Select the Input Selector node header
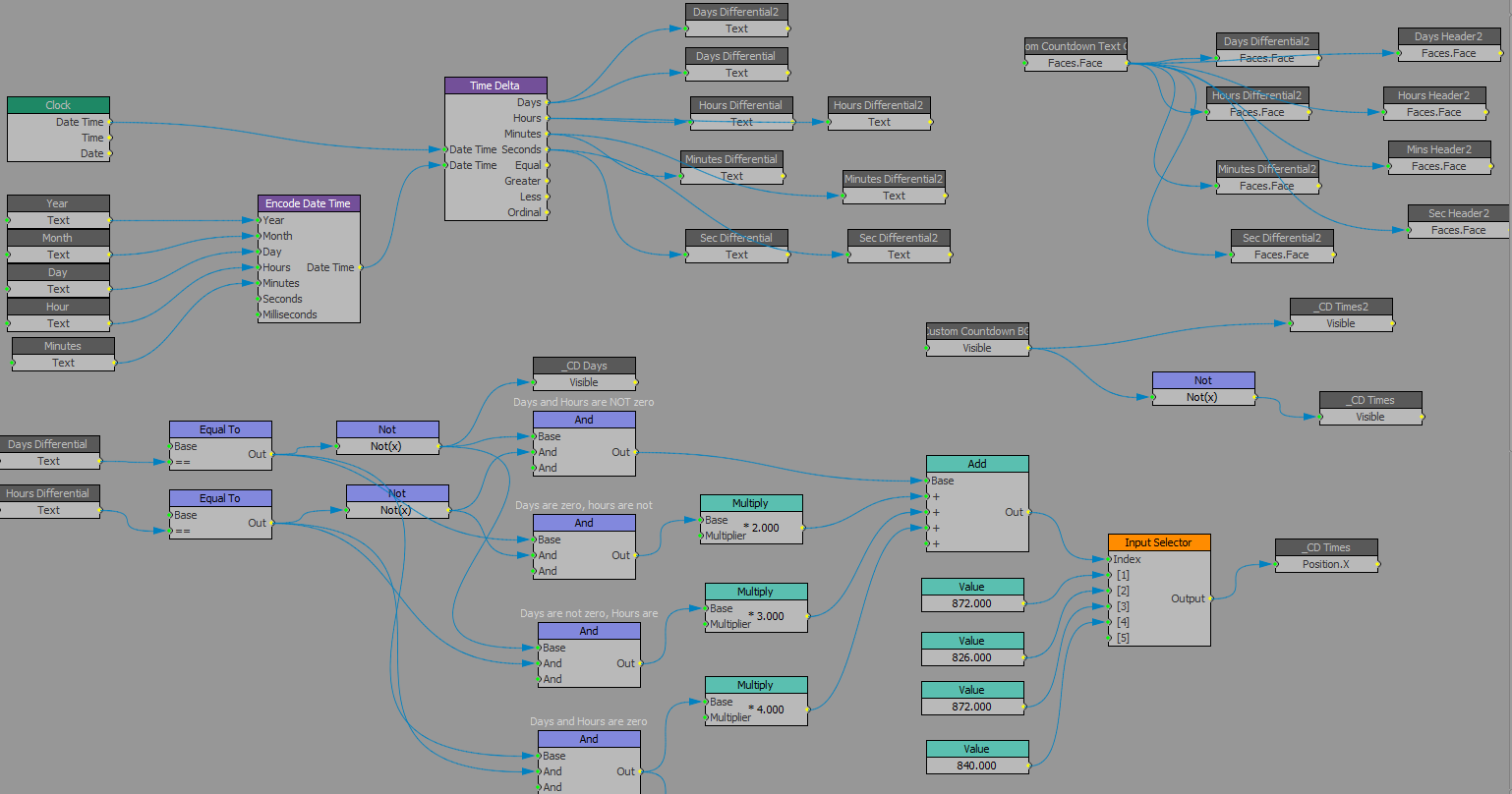The height and width of the screenshot is (794, 1512). coord(1159,542)
